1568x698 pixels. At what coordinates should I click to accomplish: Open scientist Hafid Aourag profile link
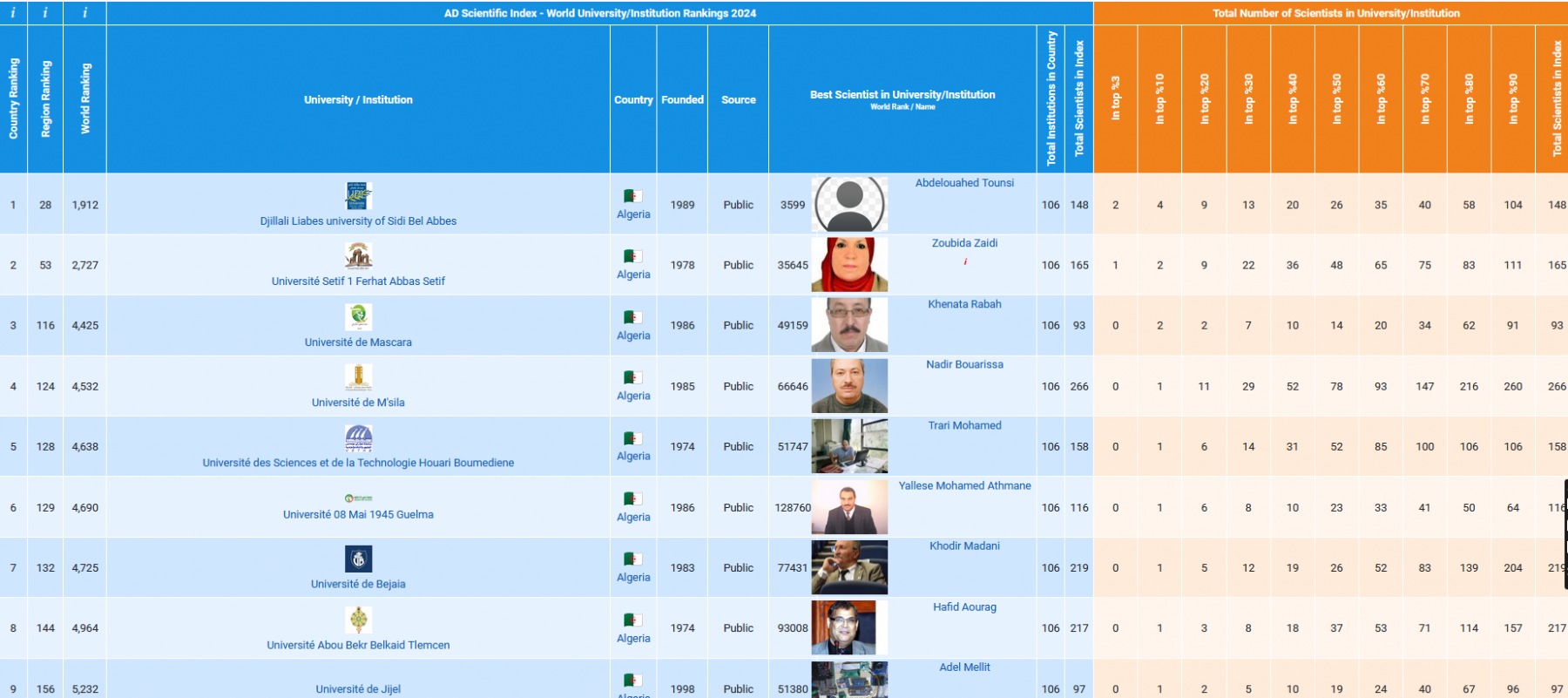pos(964,607)
